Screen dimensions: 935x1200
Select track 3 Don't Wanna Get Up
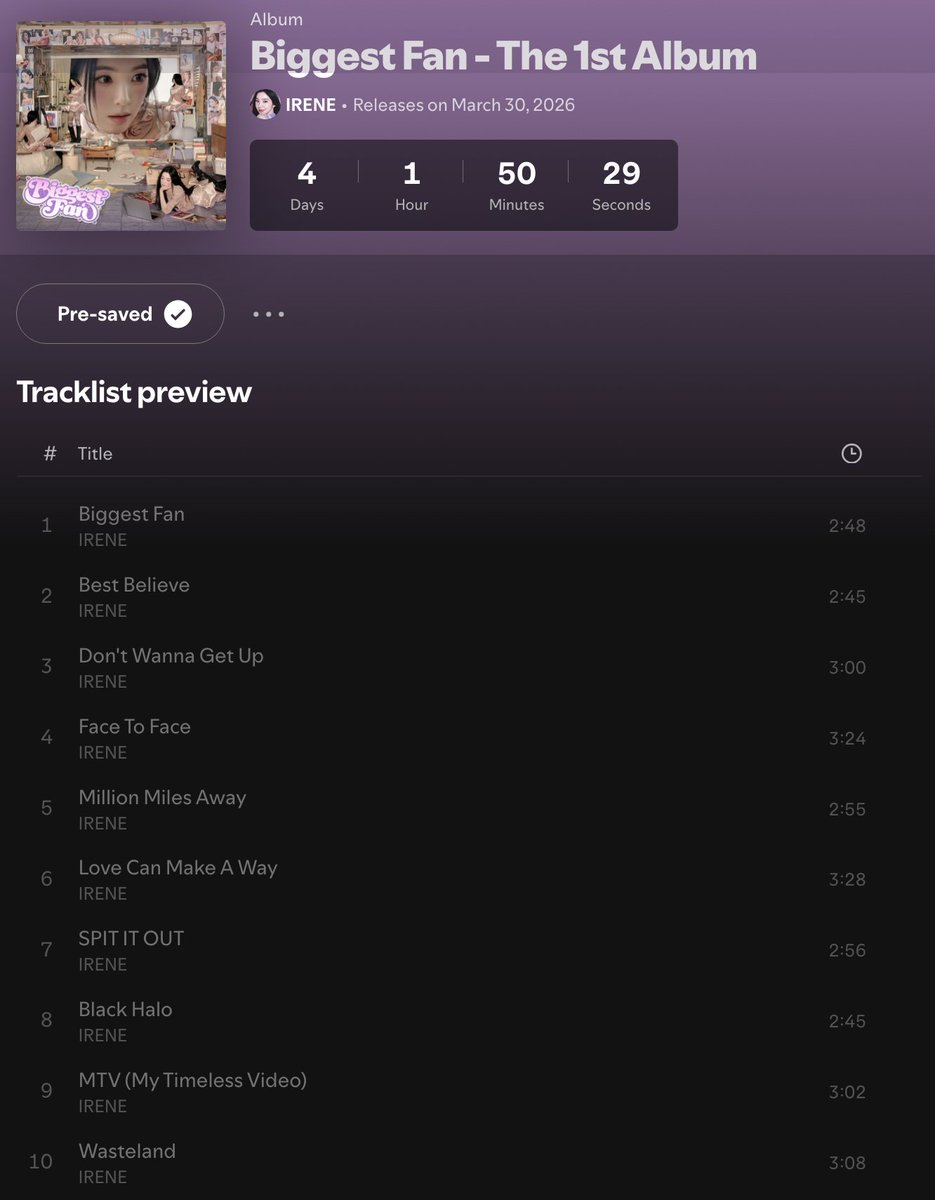[469, 668]
